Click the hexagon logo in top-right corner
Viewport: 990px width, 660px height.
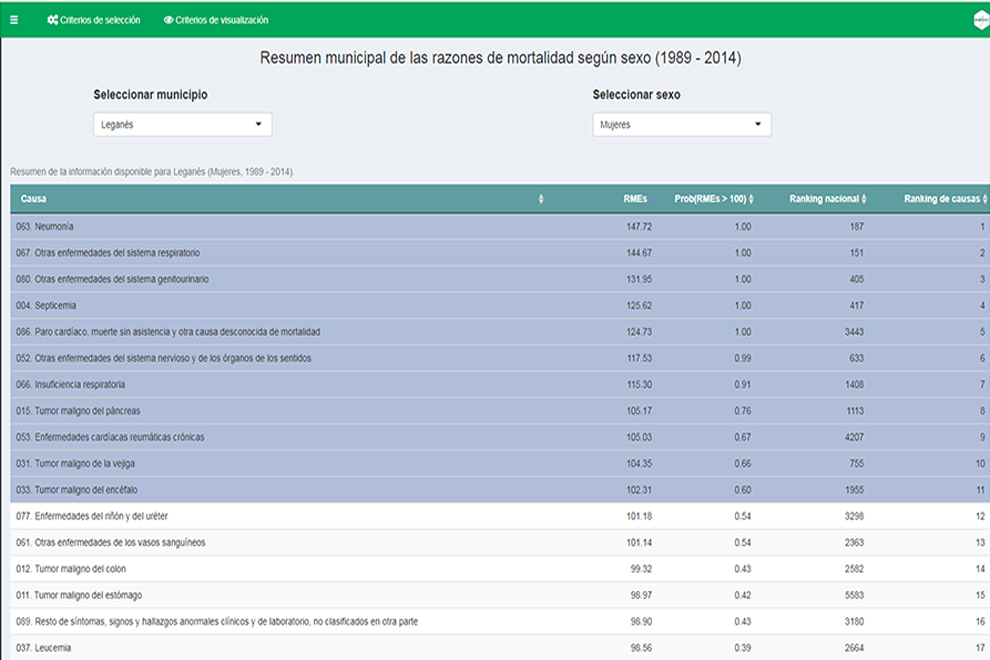pyautogui.click(x=981, y=20)
